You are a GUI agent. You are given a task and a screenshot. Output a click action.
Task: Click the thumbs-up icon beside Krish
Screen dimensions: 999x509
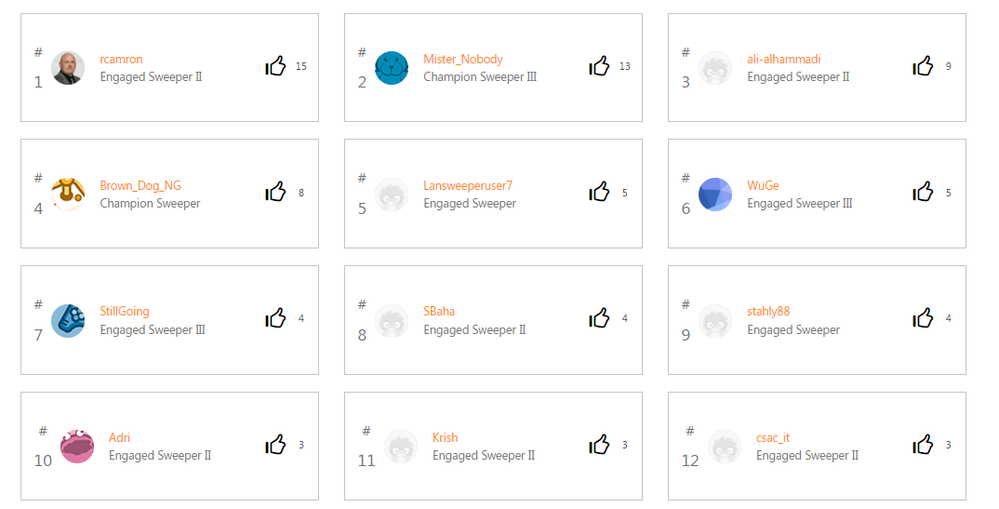coord(599,445)
